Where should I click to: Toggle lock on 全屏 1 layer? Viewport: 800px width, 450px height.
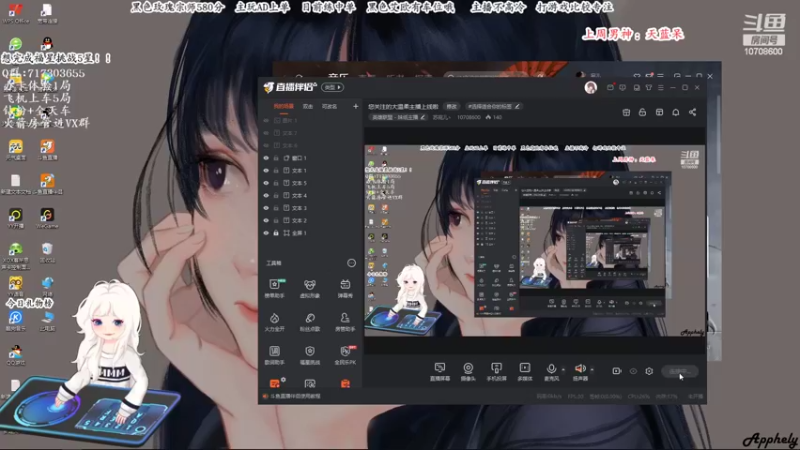point(276,233)
